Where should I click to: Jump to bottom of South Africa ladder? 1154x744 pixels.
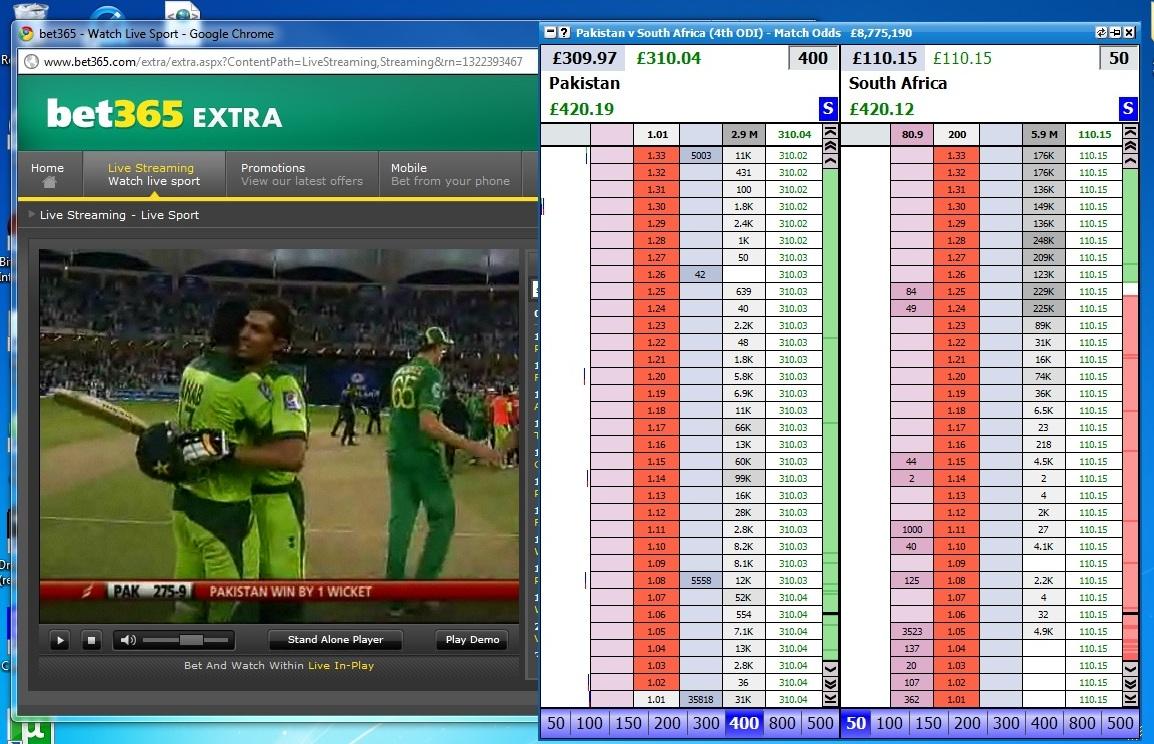pos(1130,699)
